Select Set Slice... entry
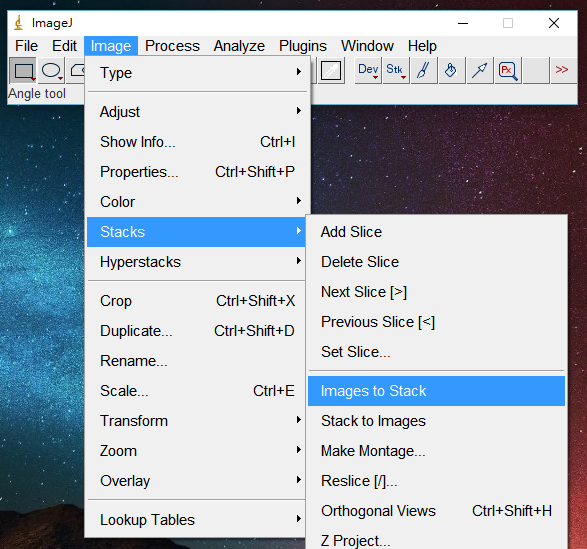The image size is (587, 549). point(437,352)
